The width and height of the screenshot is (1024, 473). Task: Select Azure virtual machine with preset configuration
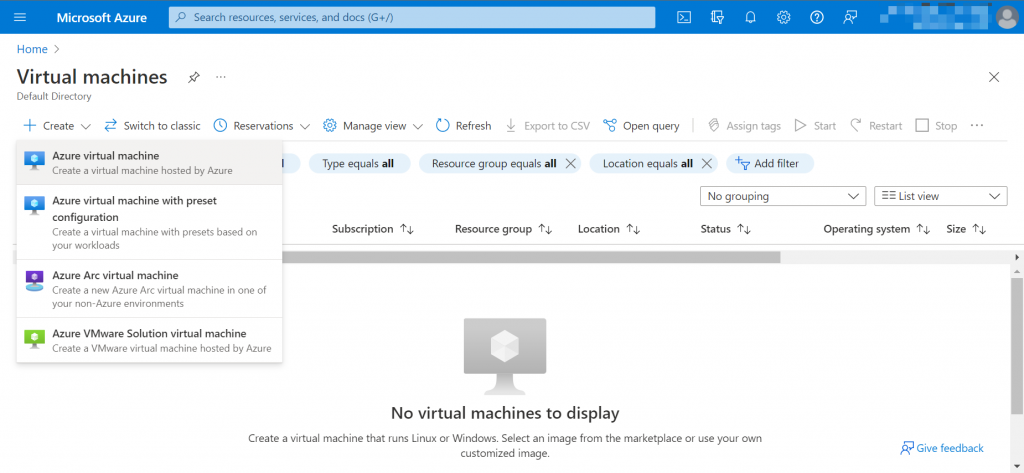pyautogui.click(x=149, y=222)
